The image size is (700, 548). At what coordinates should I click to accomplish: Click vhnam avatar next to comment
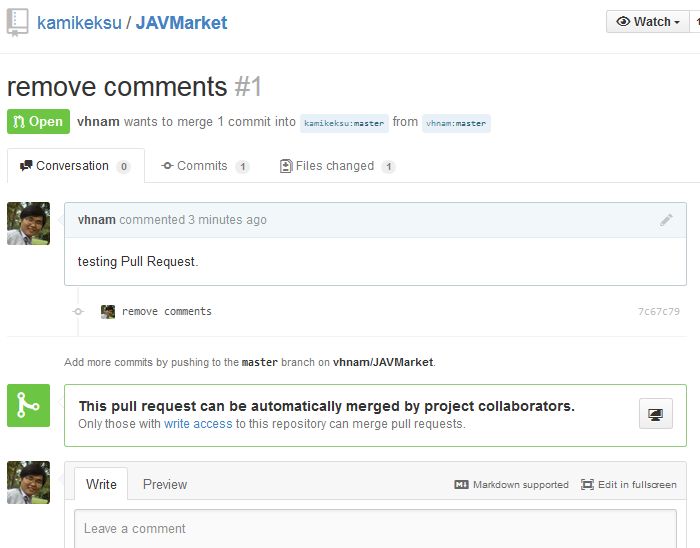[x=29, y=224]
